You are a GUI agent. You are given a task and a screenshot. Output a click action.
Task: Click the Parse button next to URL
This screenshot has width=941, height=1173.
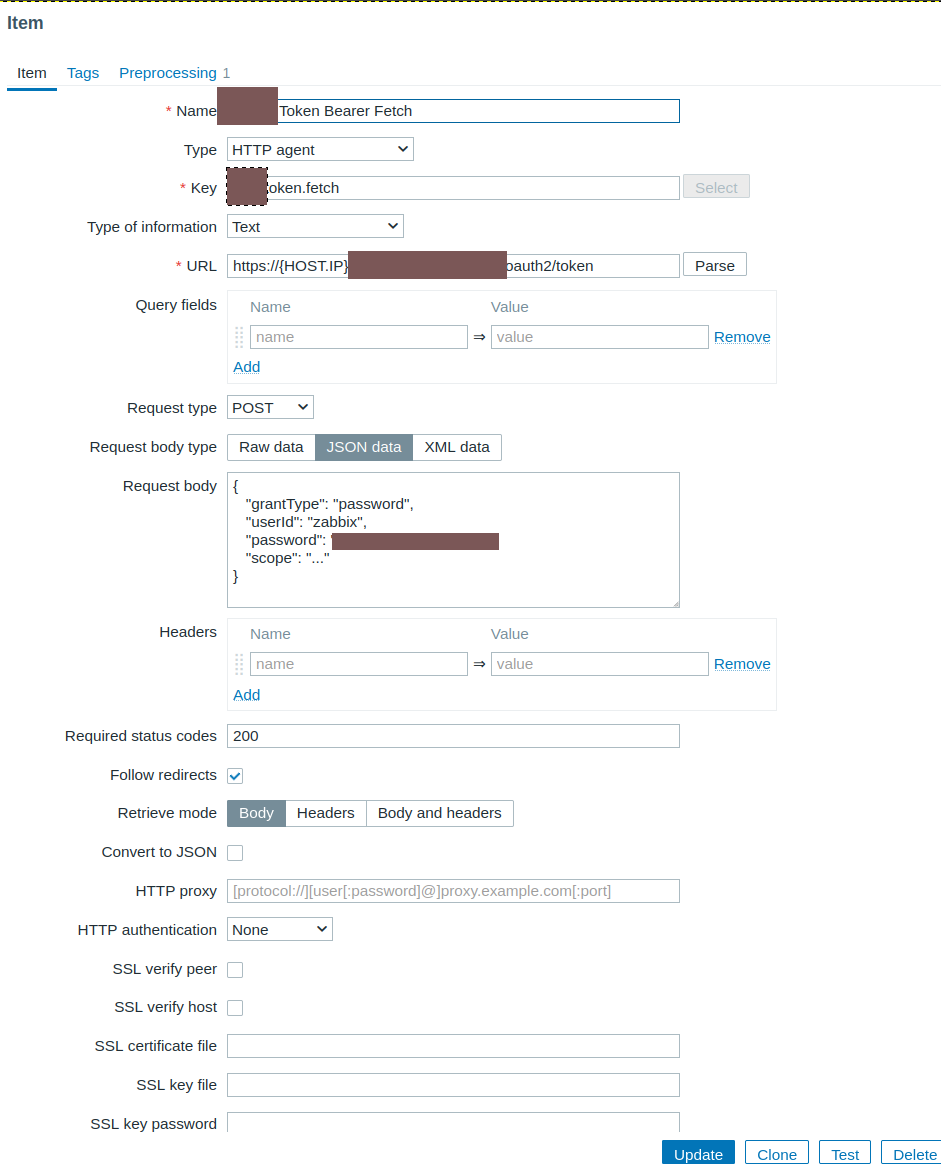point(714,266)
